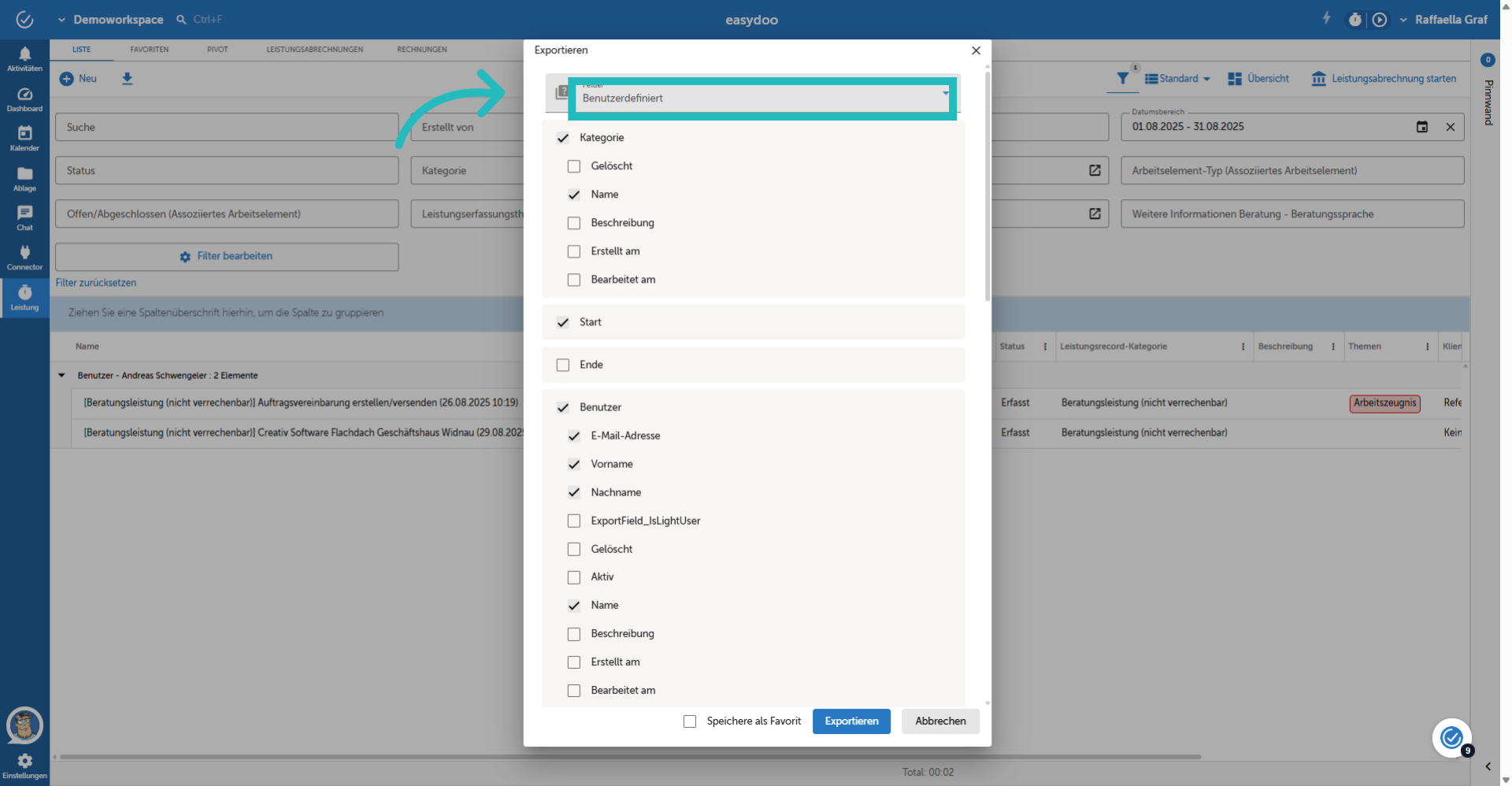Image resolution: width=1512 pixels, height=786 pixels.
Task: Click the stopwatch icon in header
Action: (x=1354, y=20)
